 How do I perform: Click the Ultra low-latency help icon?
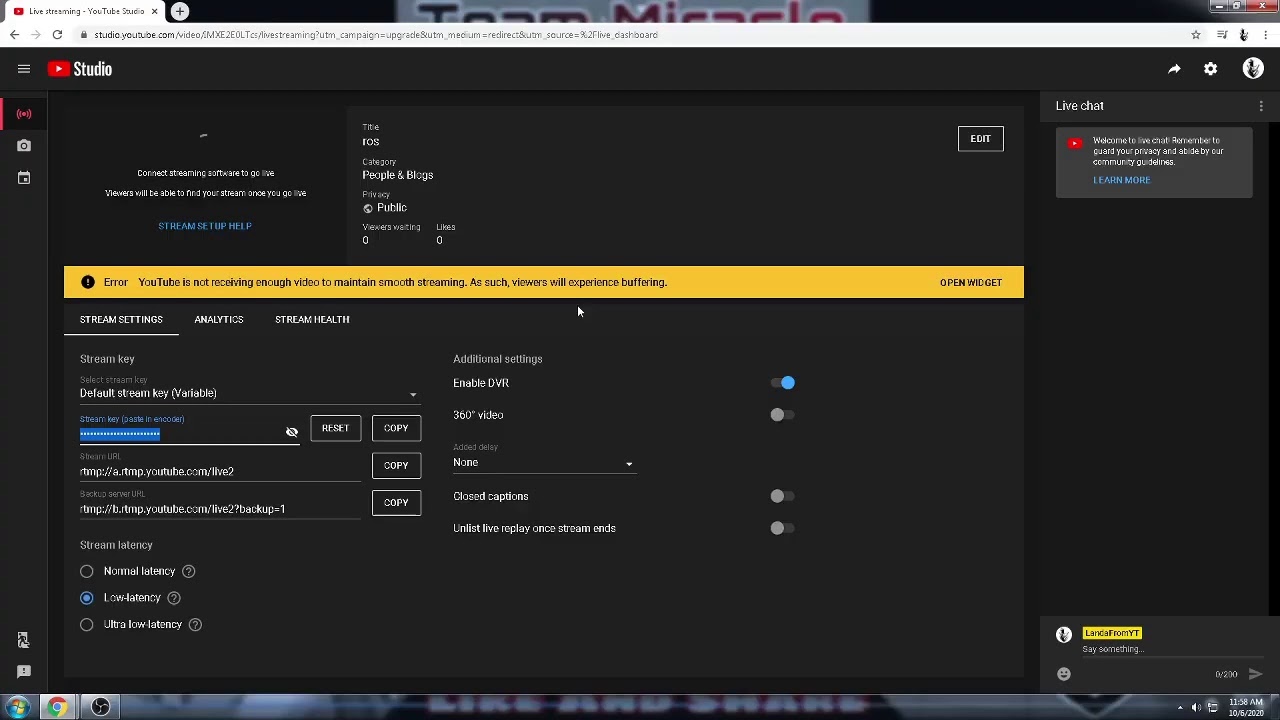coord(195,625)
